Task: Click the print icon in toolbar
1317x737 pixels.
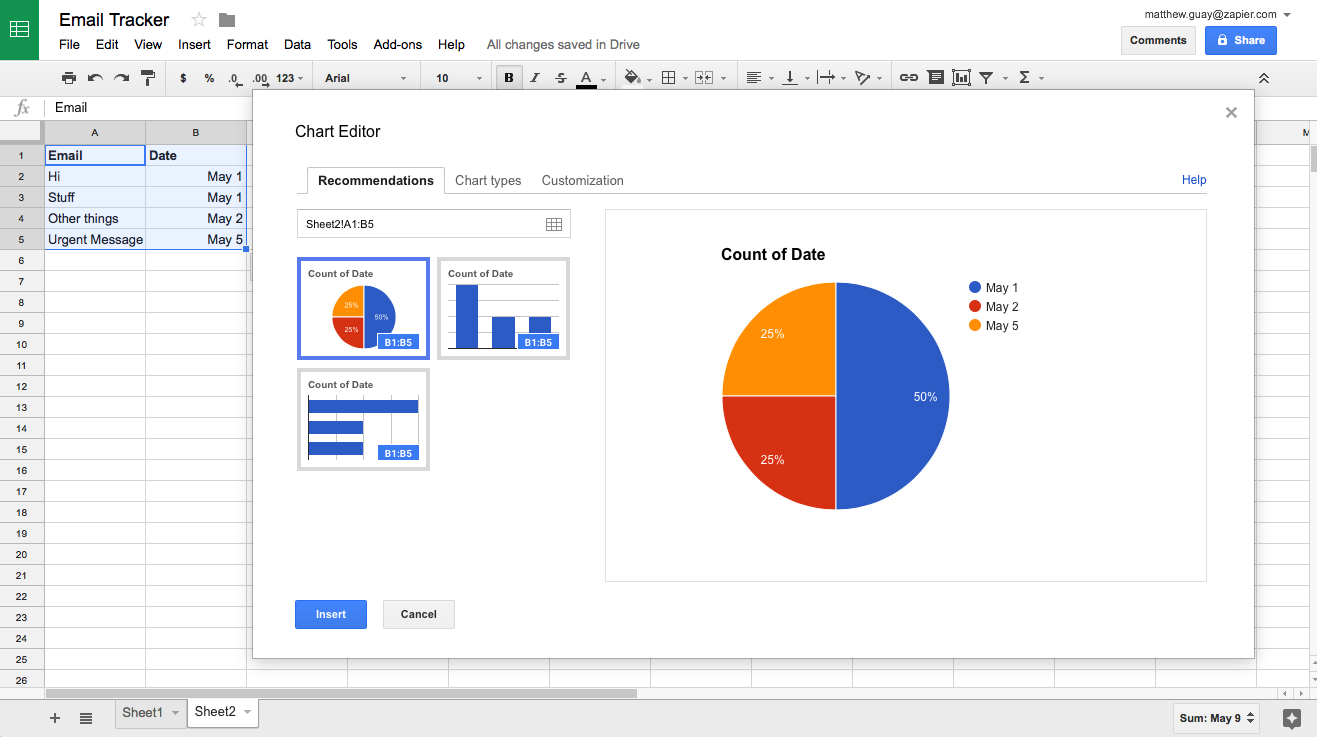Action: 69,78
